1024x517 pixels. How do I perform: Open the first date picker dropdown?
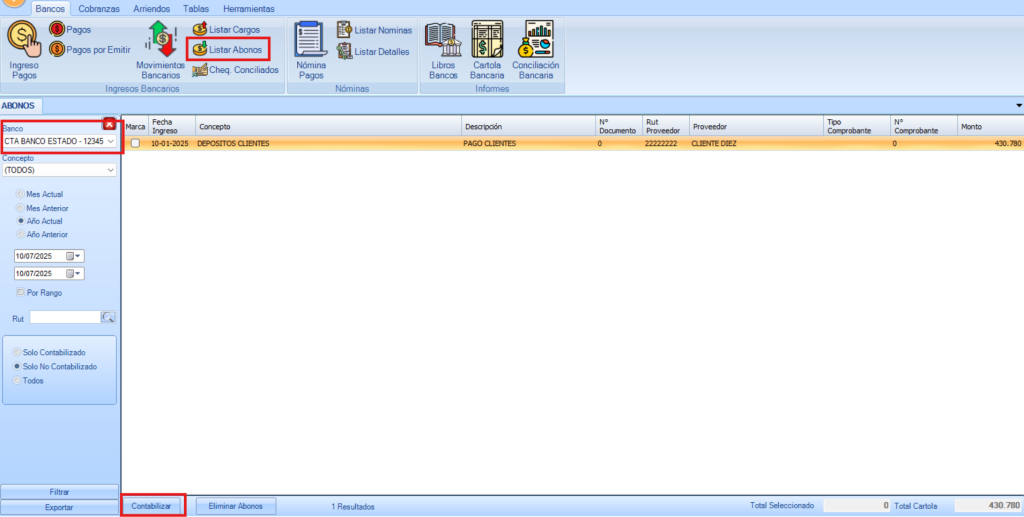tap(78, 256)
